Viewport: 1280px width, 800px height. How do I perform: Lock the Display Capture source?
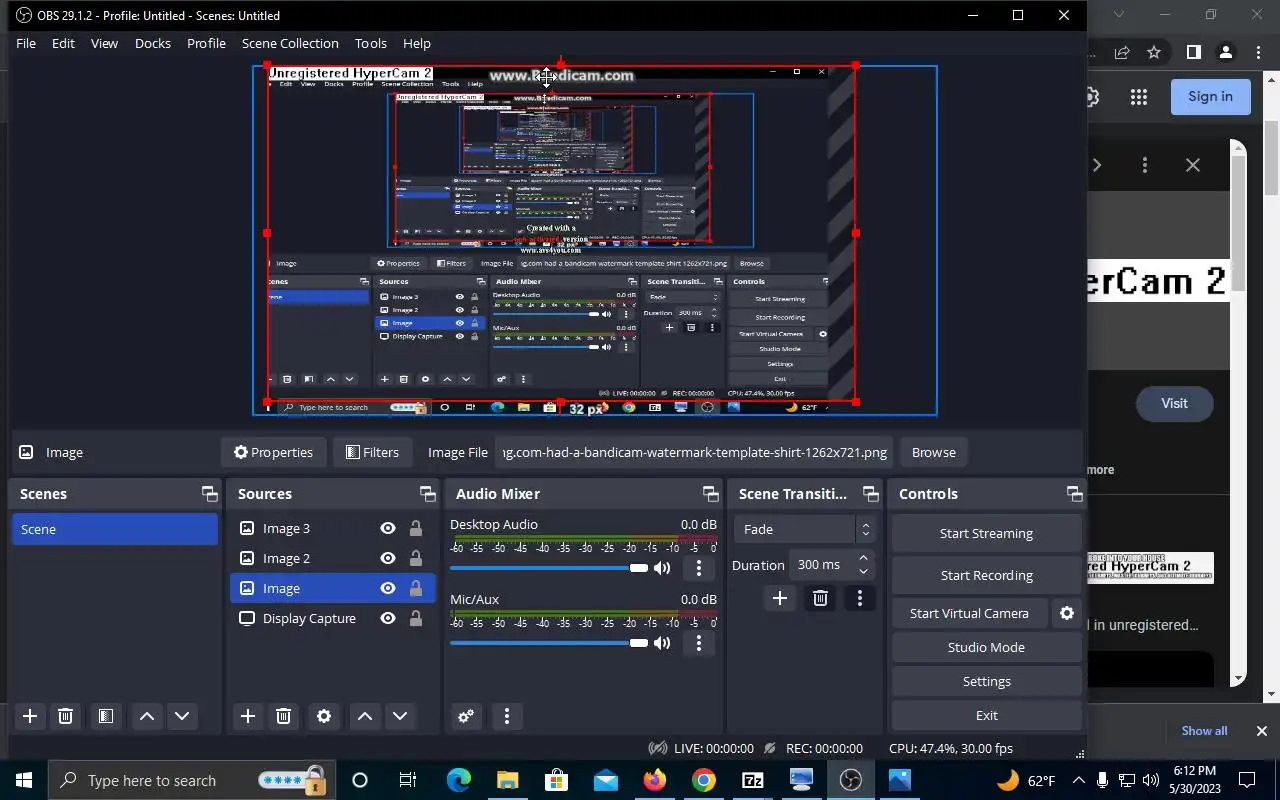tap(416, 618)
